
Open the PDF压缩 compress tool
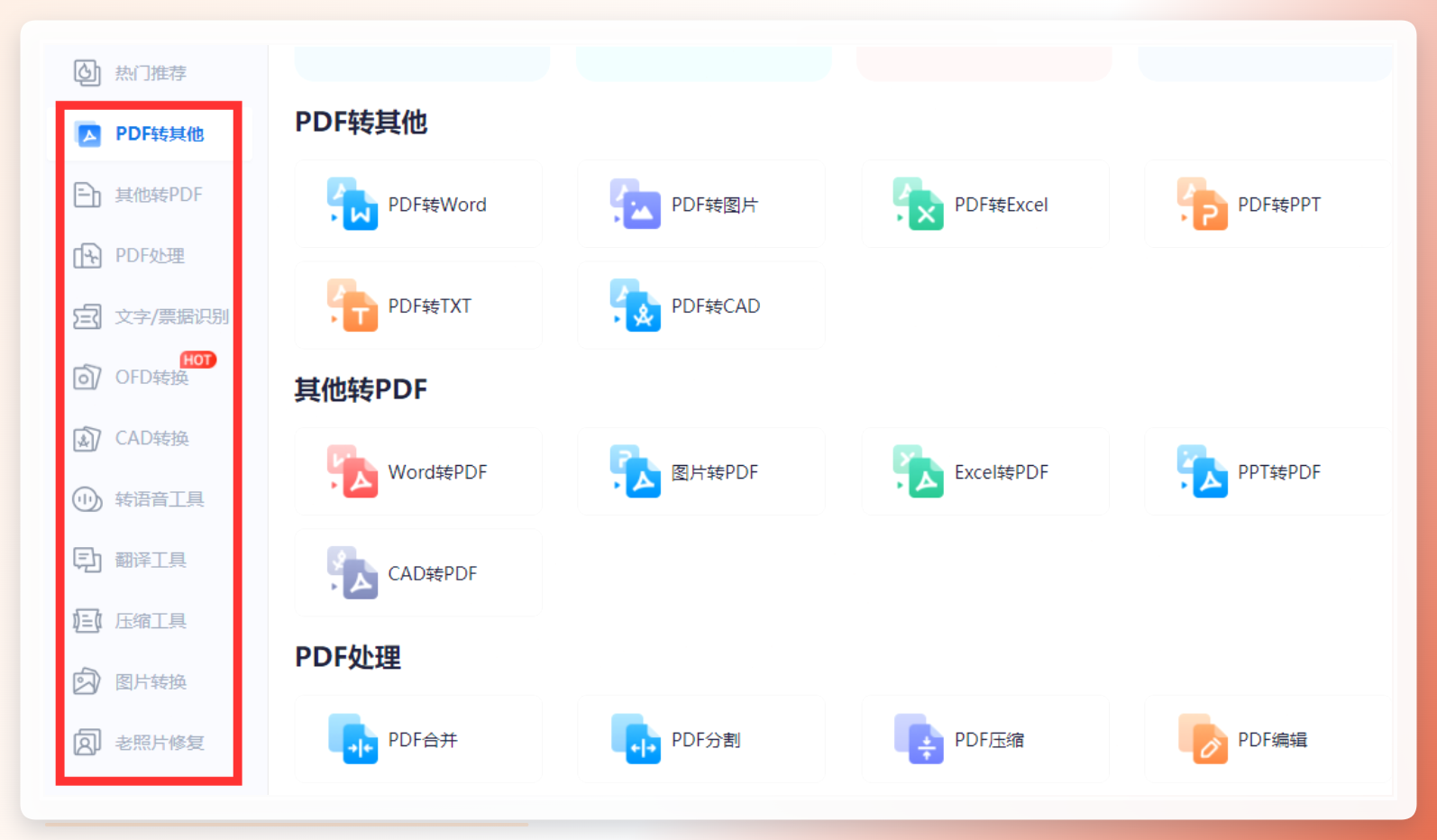click(x=985, y=739)
